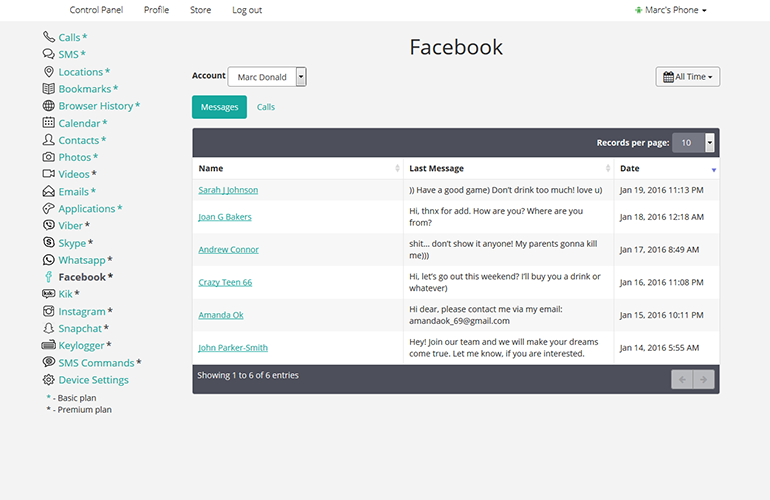The height and width of the screenshot is (500, 770).
Task: Click the Applications icon in sidebar
Action: pyautogui.click(x=49, y=209)
